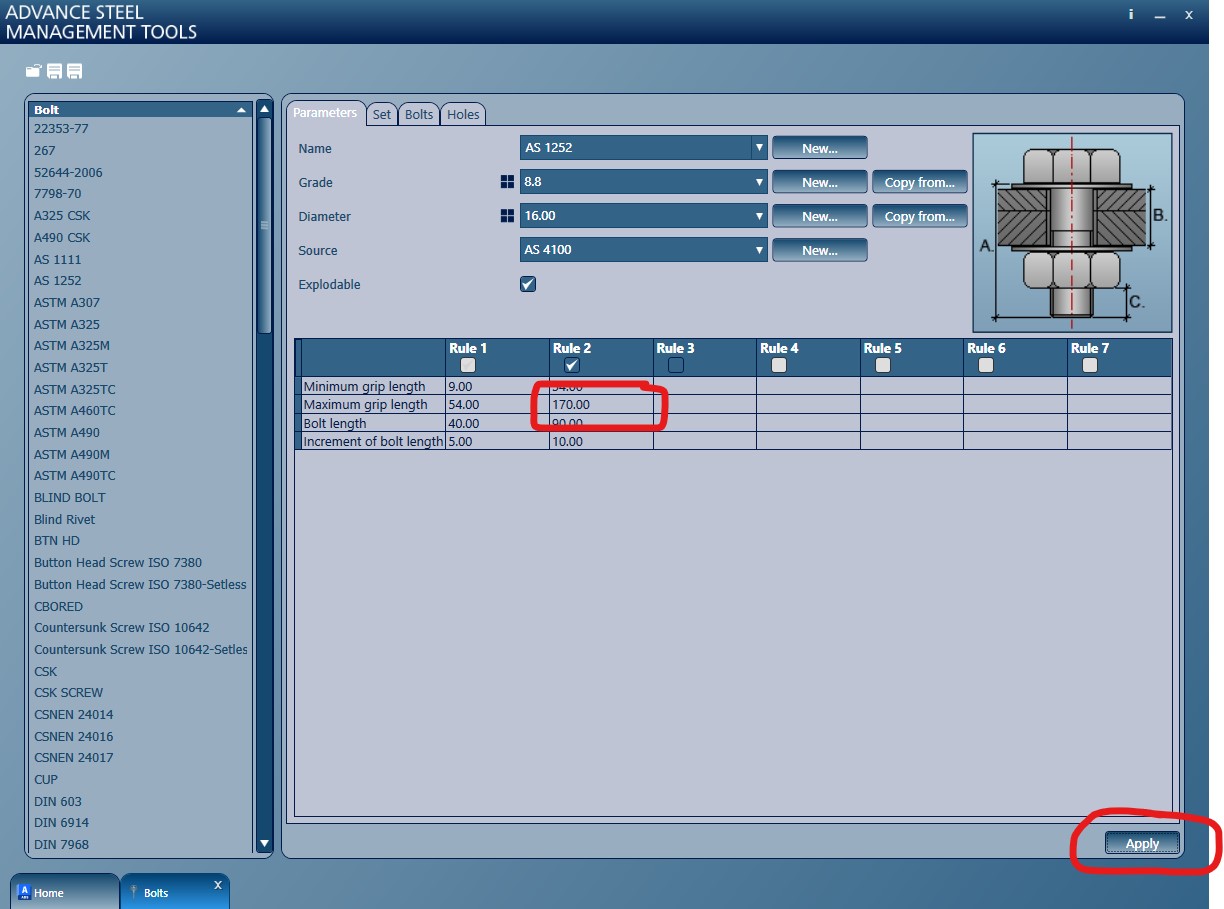Select AS 1252 in the bolt list

(x=58, y=281)
